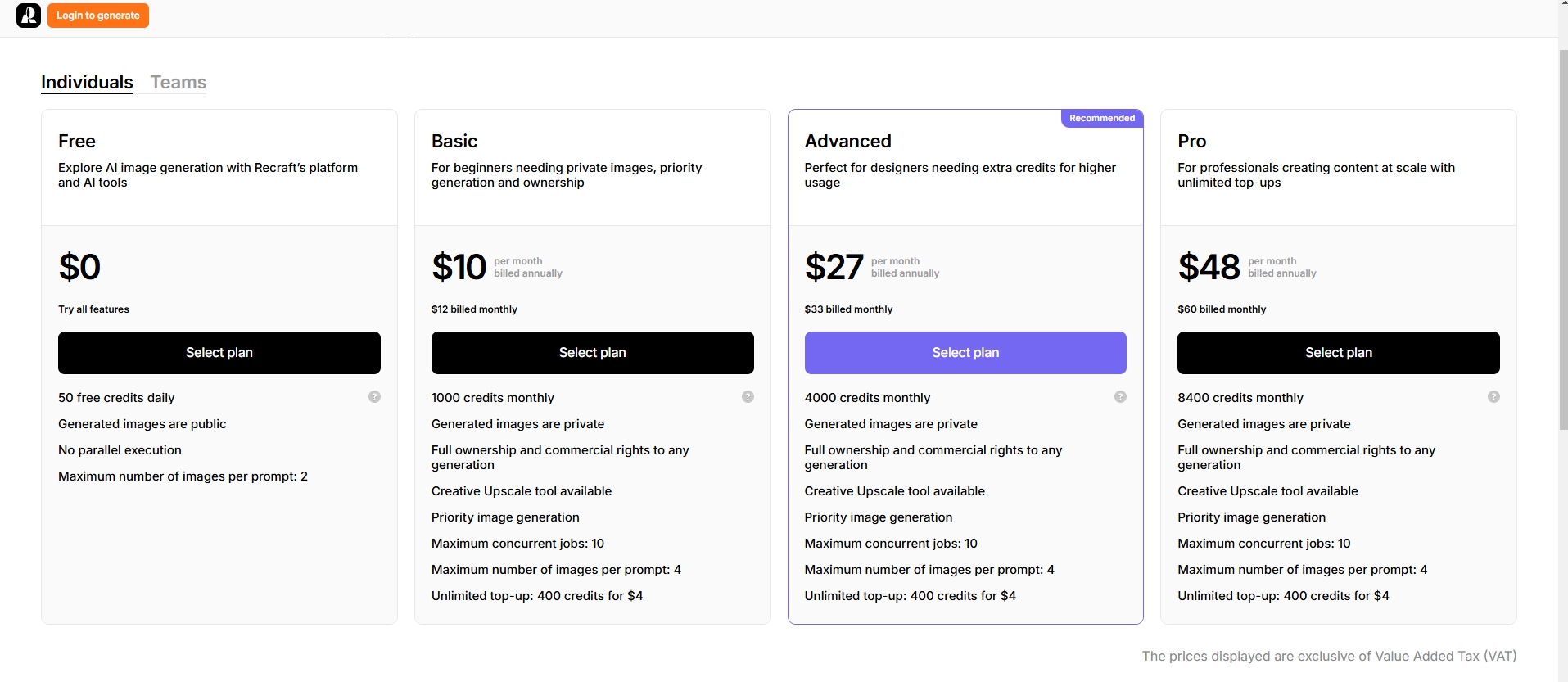Click the Recraft logo icon

[x=29, y=16]
